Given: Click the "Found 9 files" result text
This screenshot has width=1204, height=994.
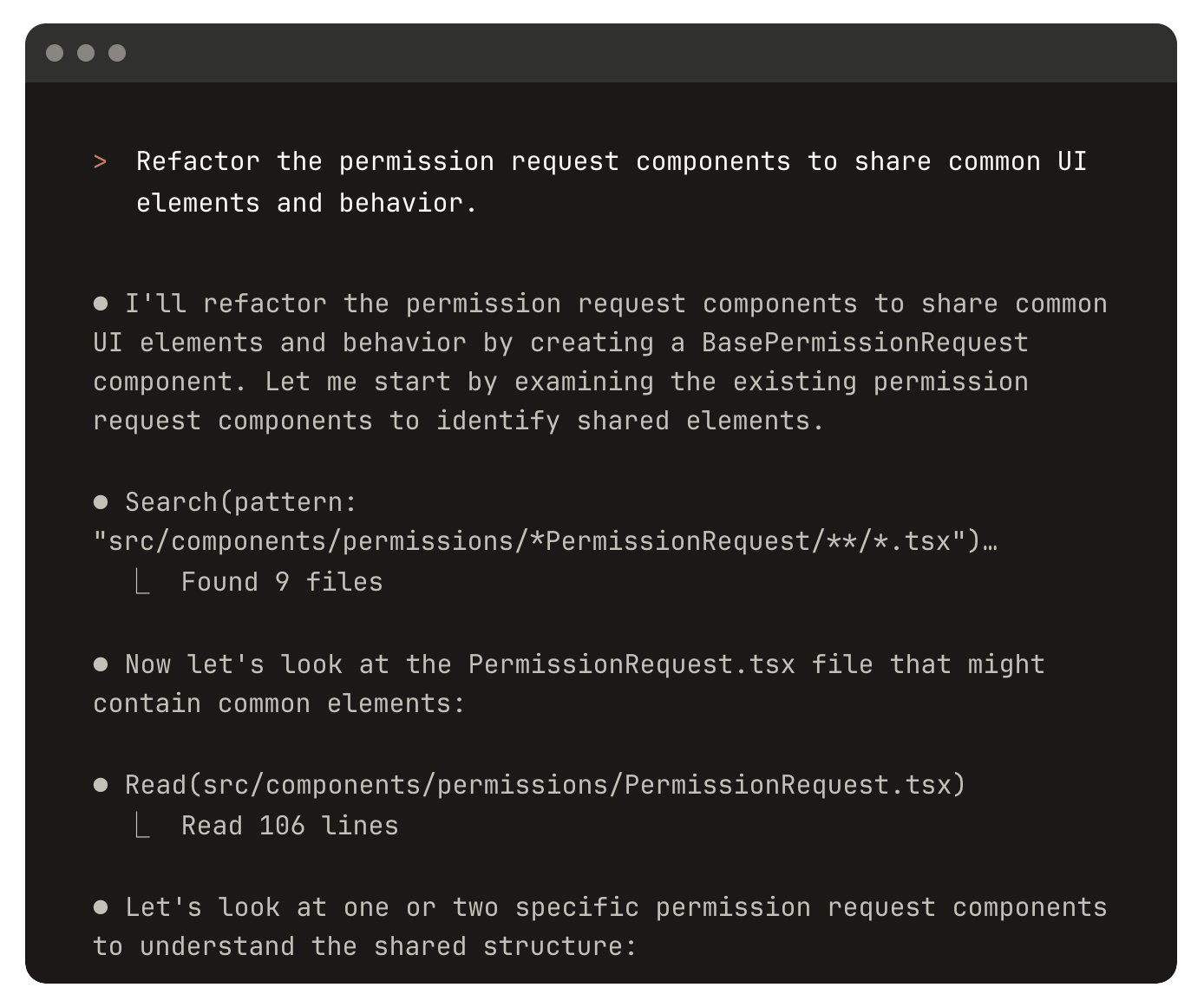Looking at the screenshot, I should coord(282,582).
